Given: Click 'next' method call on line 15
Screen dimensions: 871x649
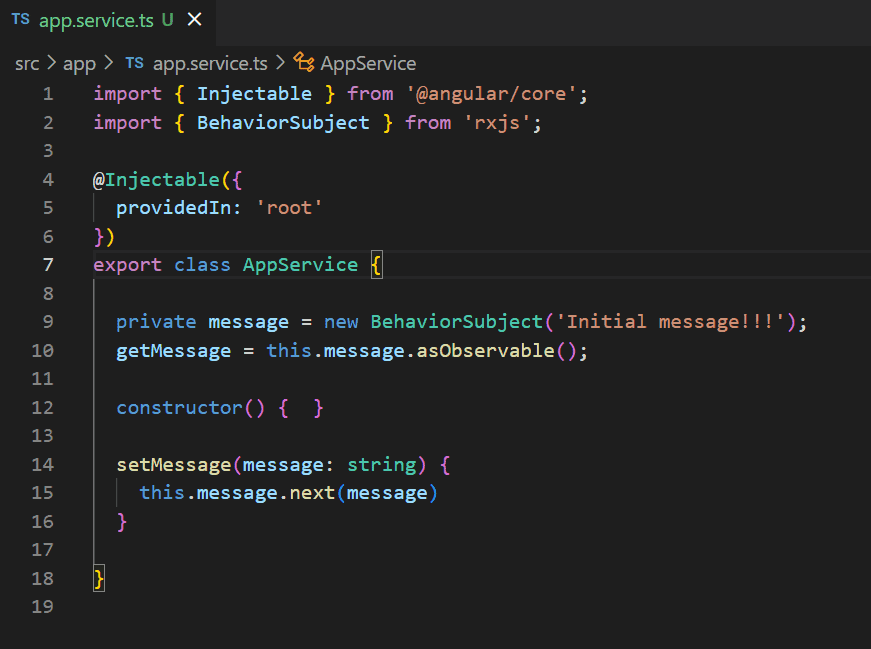Looking at the screenshot, I should pyautogui.click(x=312, y=493).
